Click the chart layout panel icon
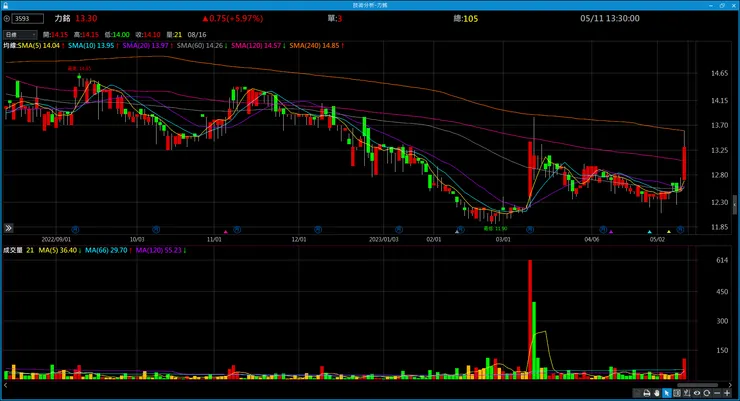Image resolution: width=740 pixels, height=401 pixels. 677,393
